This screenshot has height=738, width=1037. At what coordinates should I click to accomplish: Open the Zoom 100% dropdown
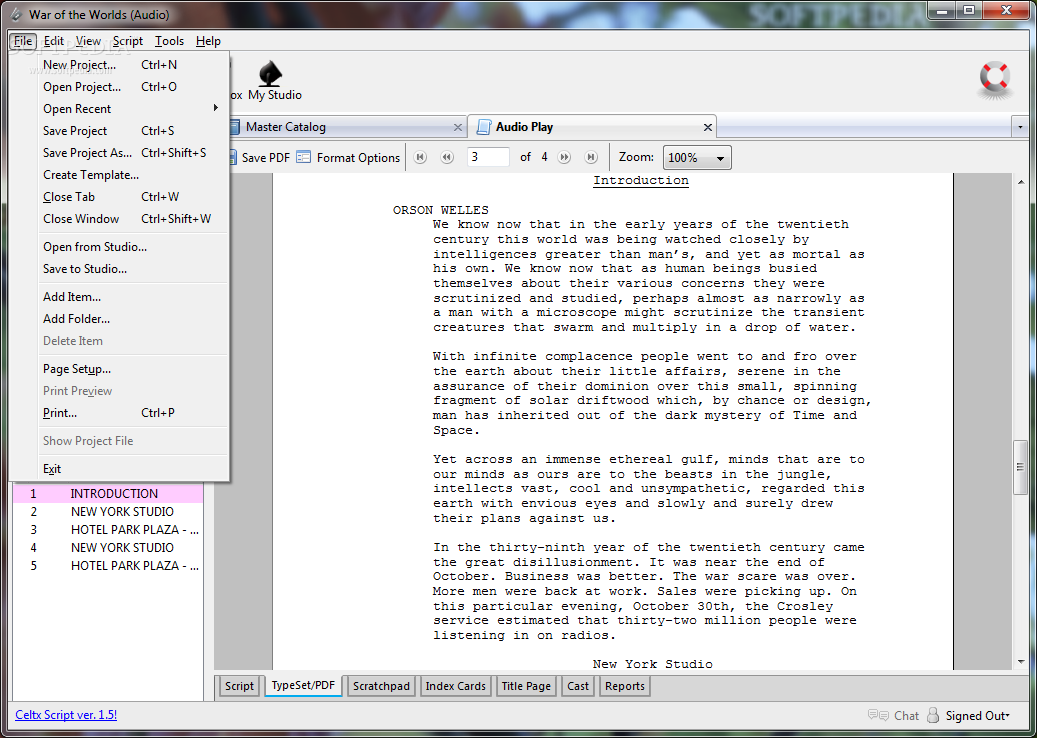coord(697,158)
